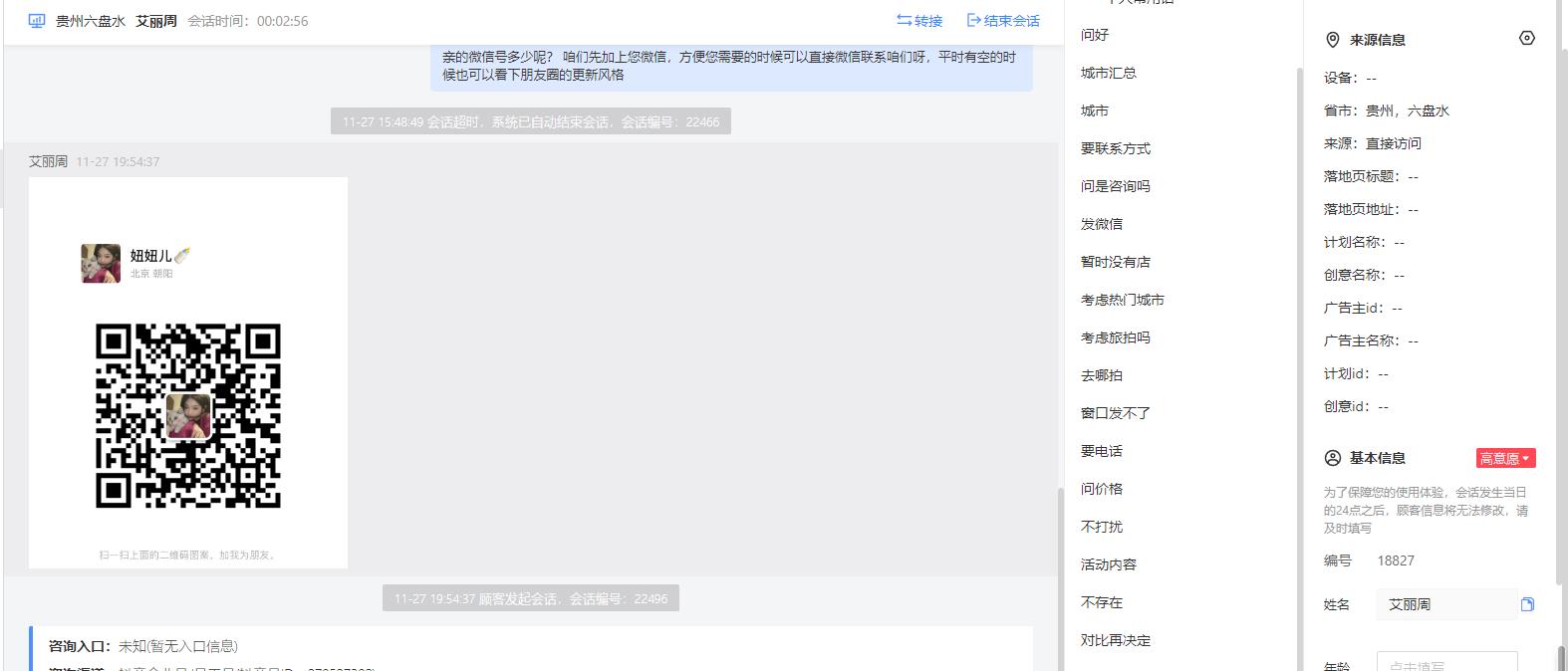The image size is (1568, 671).
Task: Select the 要联系方式 quick reply
Action: [1116, 148]
